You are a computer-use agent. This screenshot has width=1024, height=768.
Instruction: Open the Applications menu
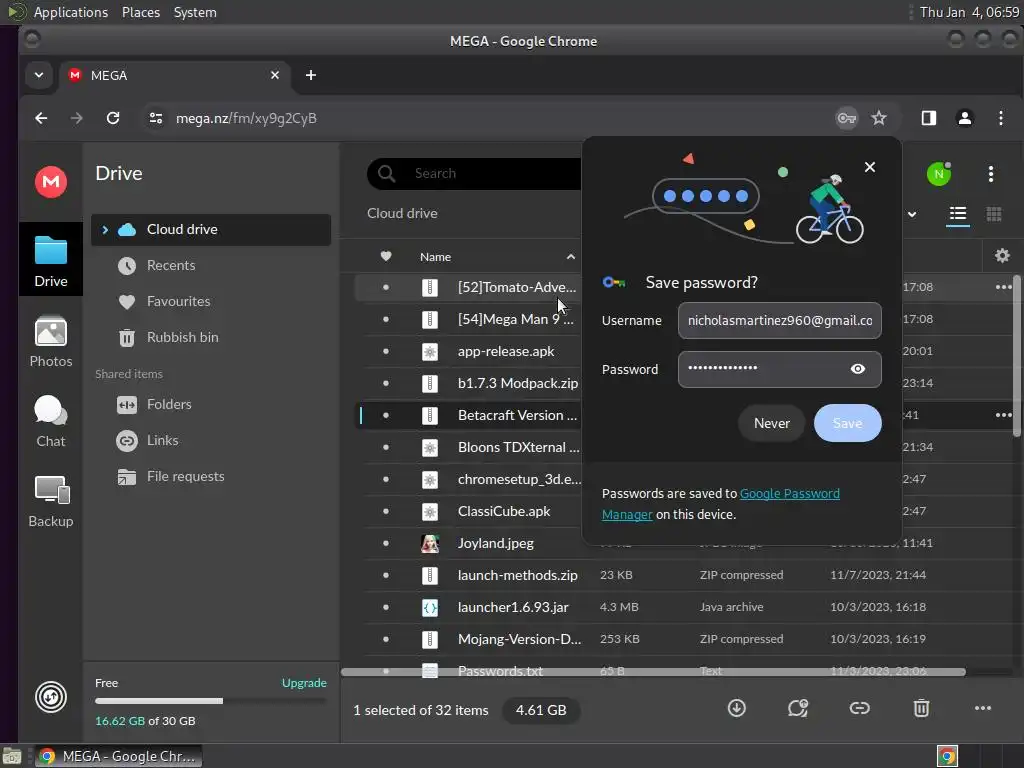tap(71, 12)
